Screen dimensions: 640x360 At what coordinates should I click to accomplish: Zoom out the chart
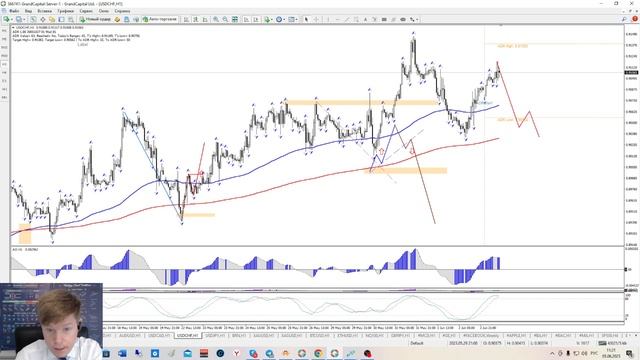tap(225, 19)
